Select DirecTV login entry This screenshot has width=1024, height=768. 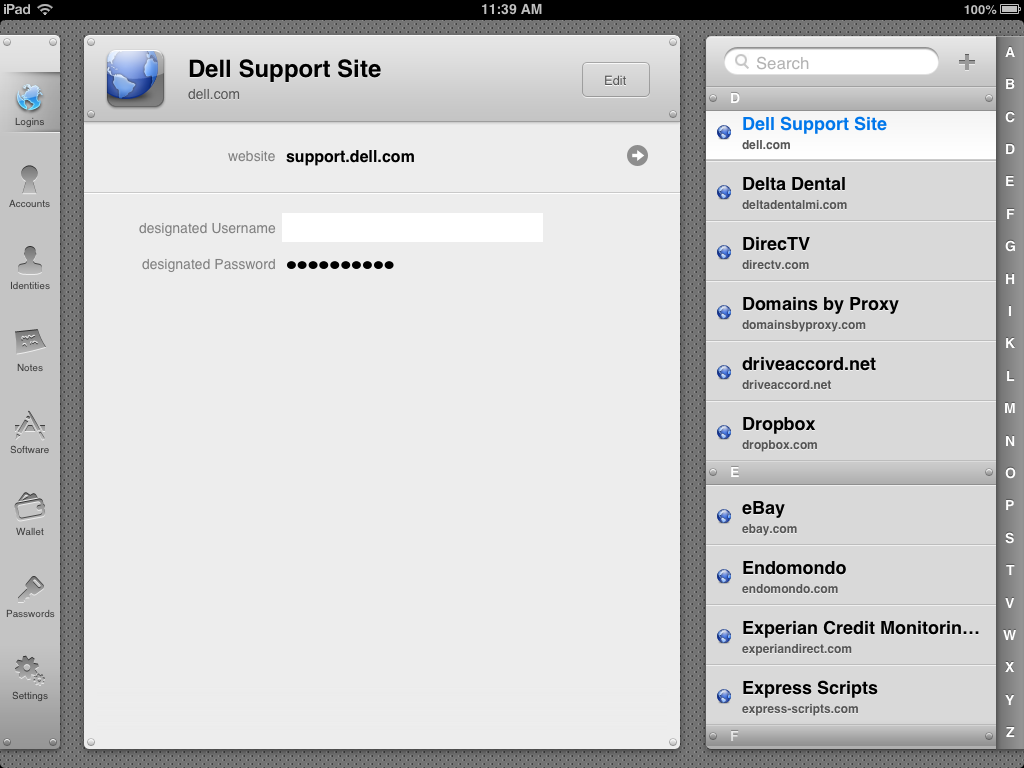tap(850, 252)
